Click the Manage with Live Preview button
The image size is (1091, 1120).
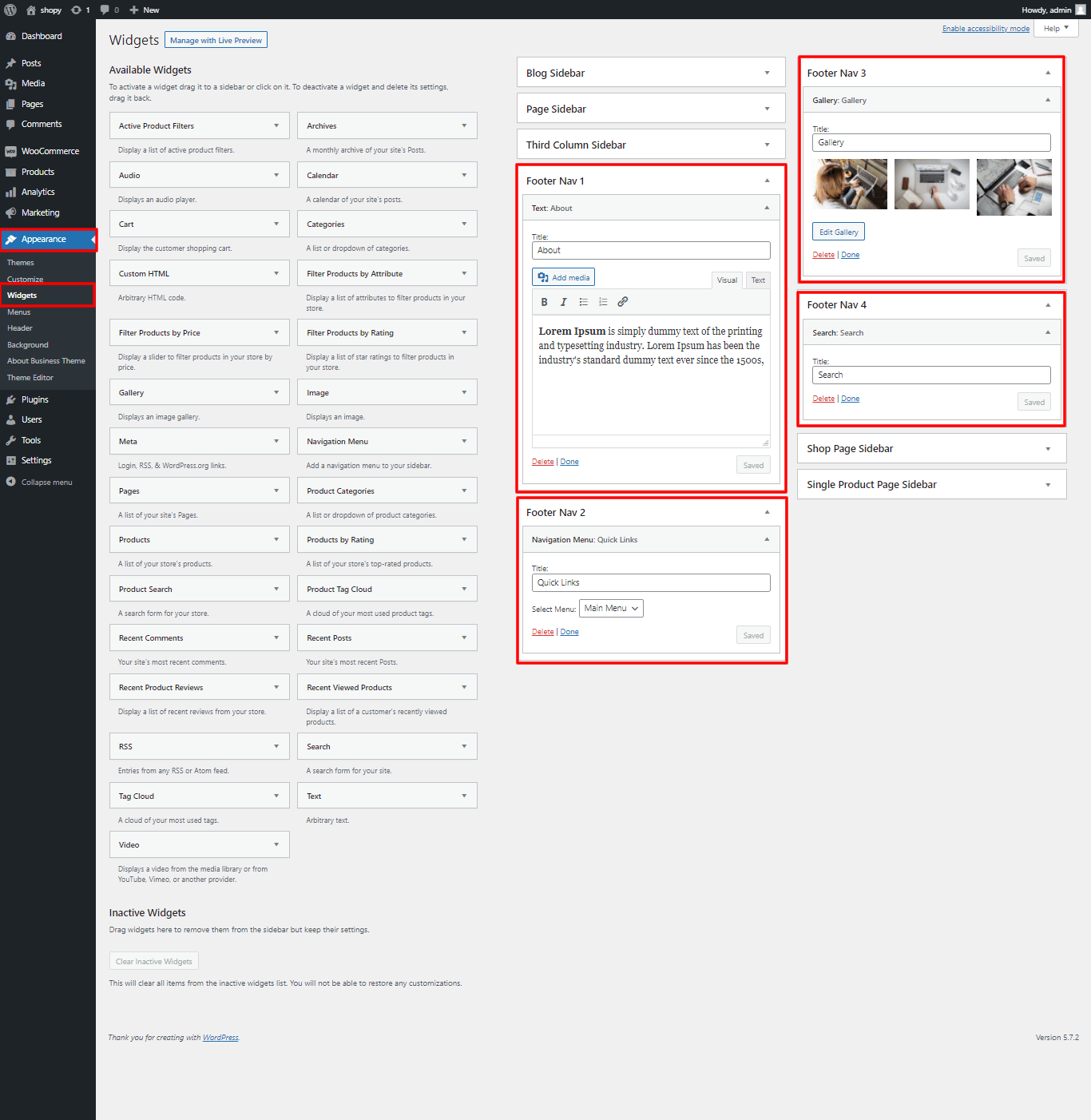(216, 40)
